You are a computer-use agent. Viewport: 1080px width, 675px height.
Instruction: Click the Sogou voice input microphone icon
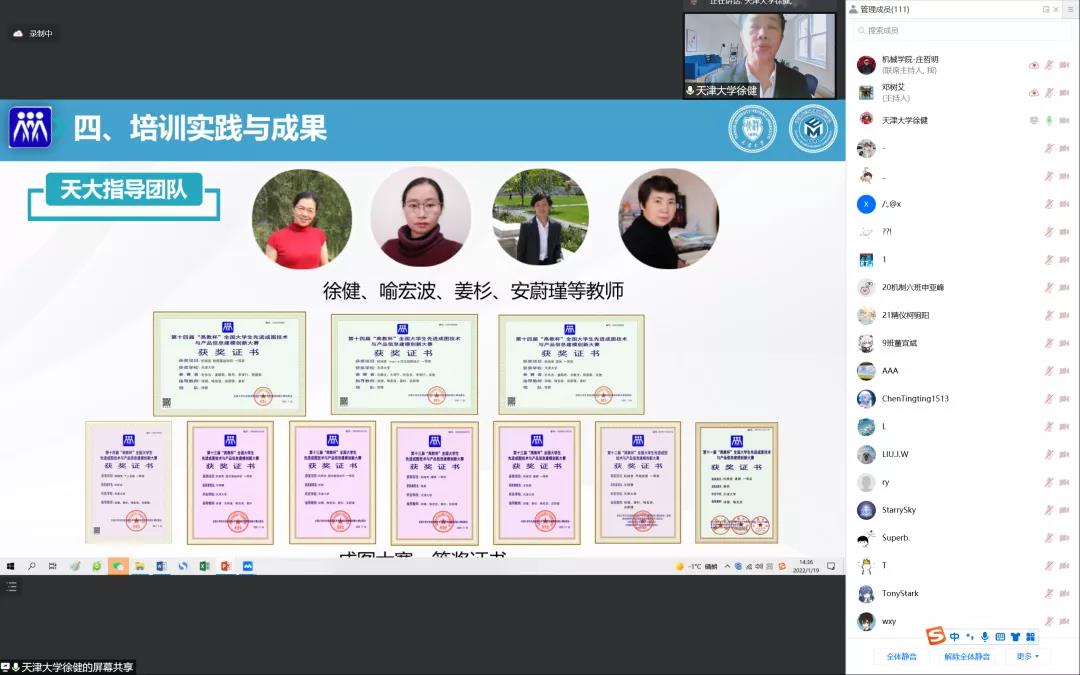pyautogui.click(x=985, y=637)
